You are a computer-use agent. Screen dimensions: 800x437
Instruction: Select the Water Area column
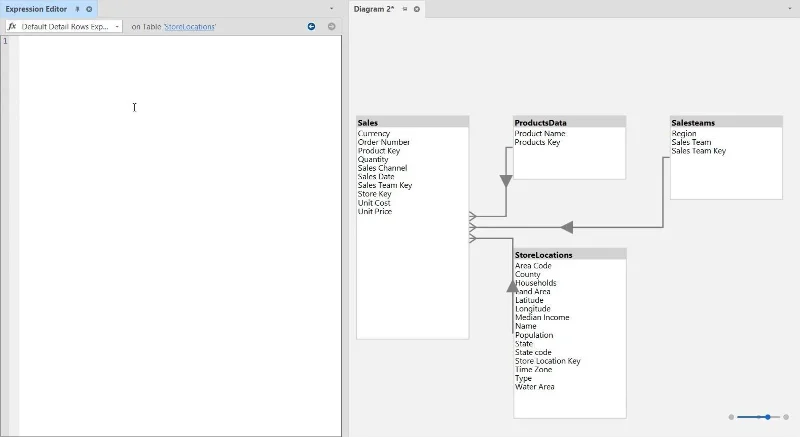(534, 387)
